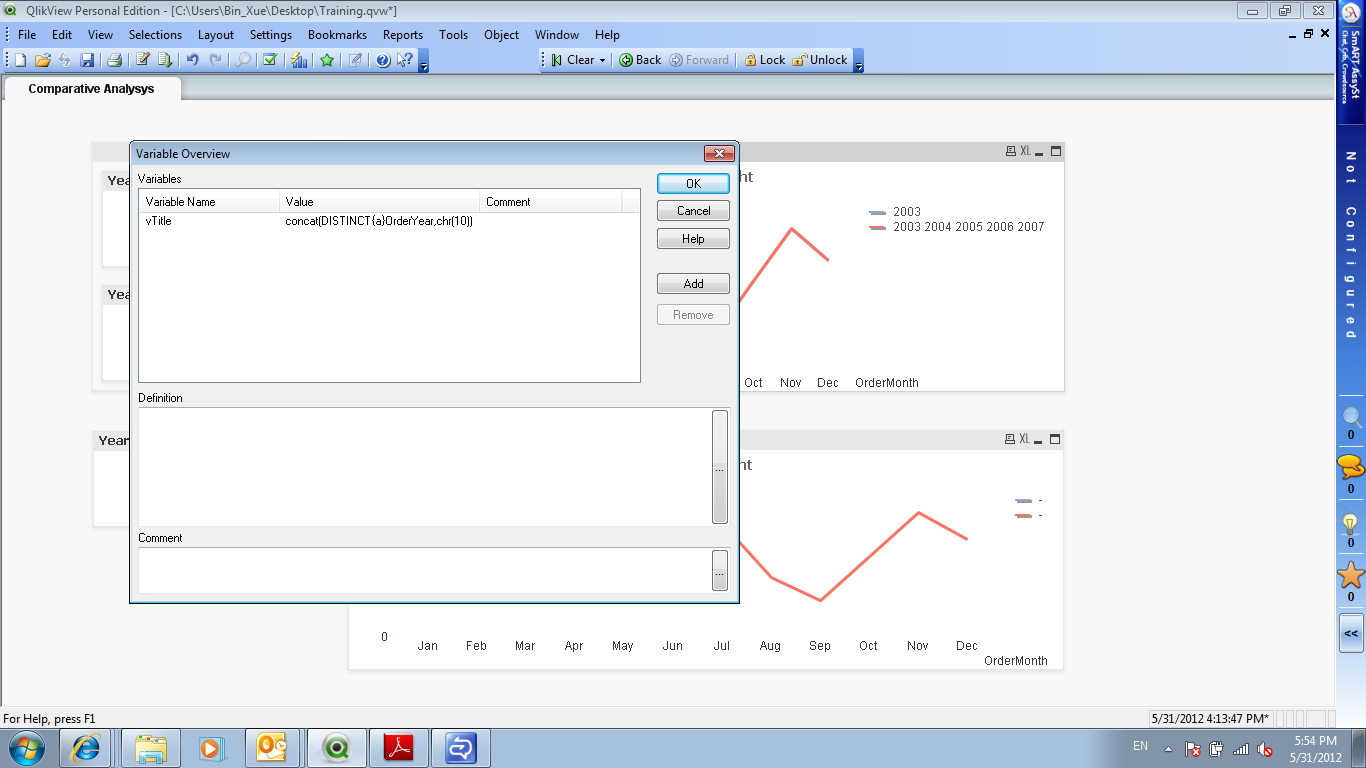Image resolution: width=1366 pixels, height=768 pixels.
Task: Click the Comment column header
Action: point(550,201)
